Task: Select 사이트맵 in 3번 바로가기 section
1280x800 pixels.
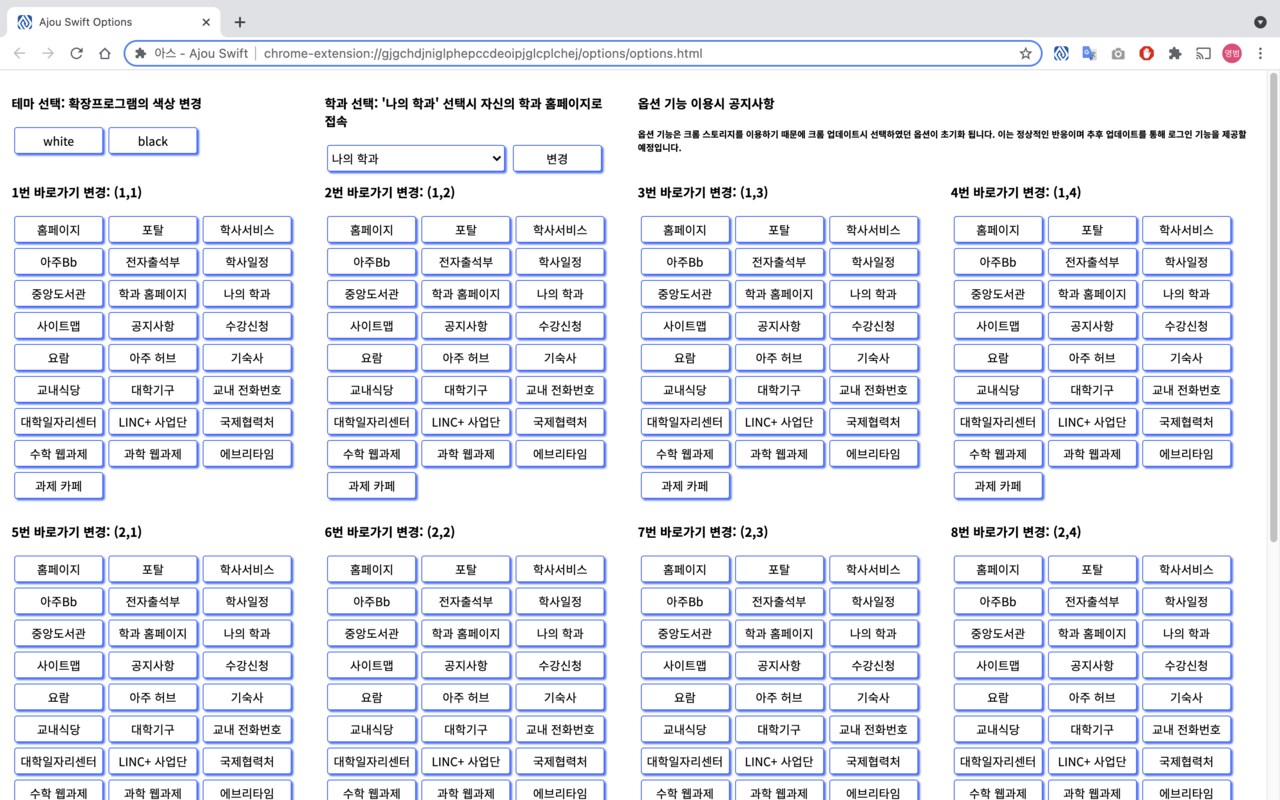Action: click(685, 326)
